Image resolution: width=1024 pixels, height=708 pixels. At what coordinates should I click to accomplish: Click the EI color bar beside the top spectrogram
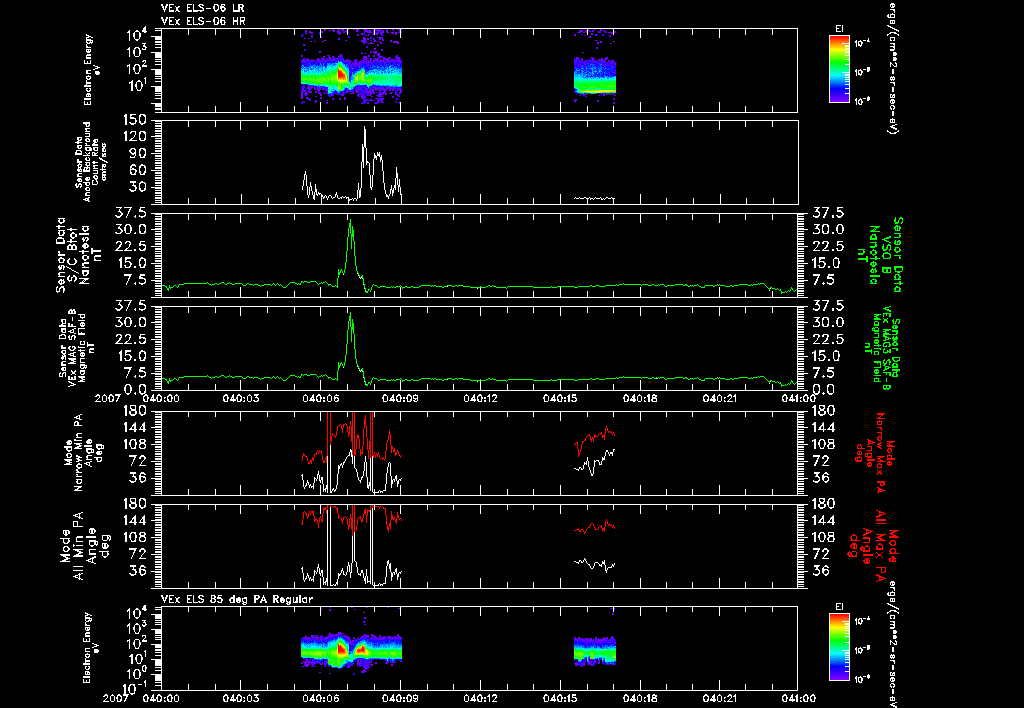[839, 69]
